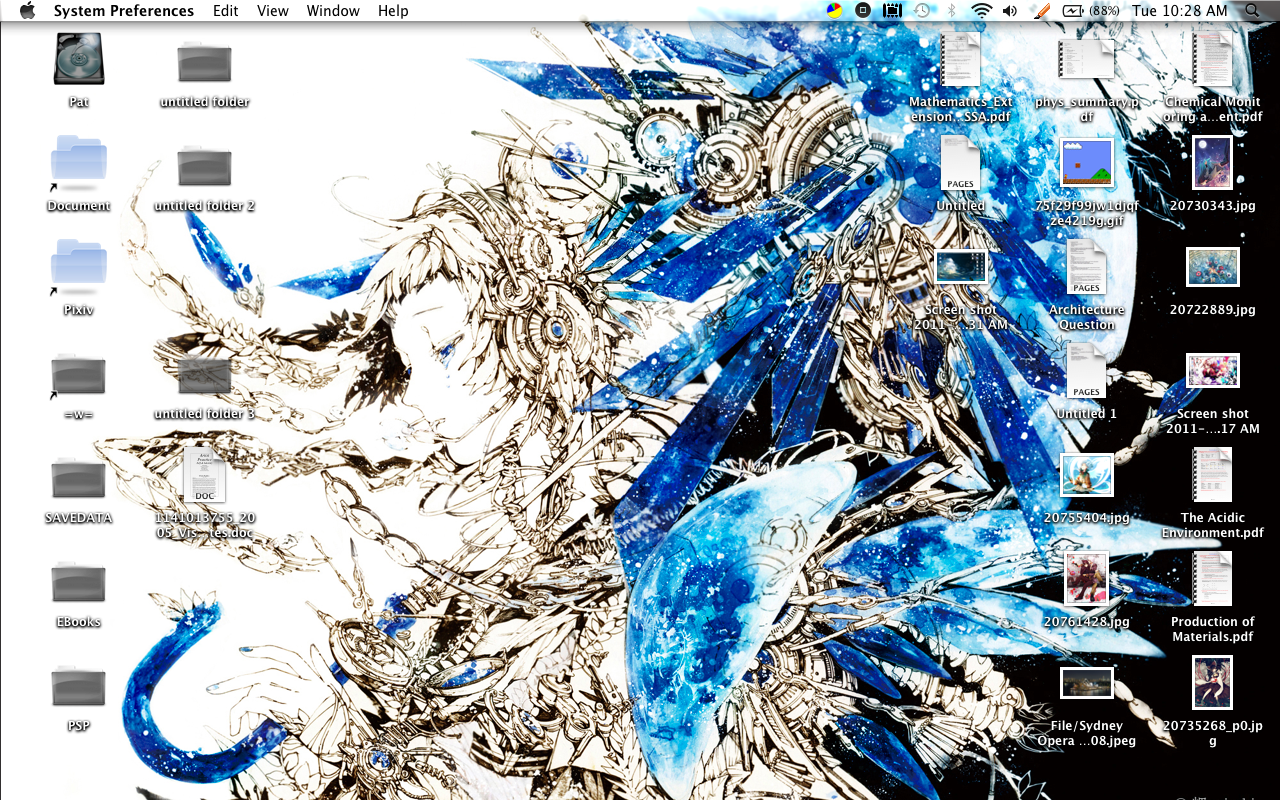Select the 20722889.jpg image file
Image resolution: width=1280 pixels, height=800 pixels.
(1213, 267)
